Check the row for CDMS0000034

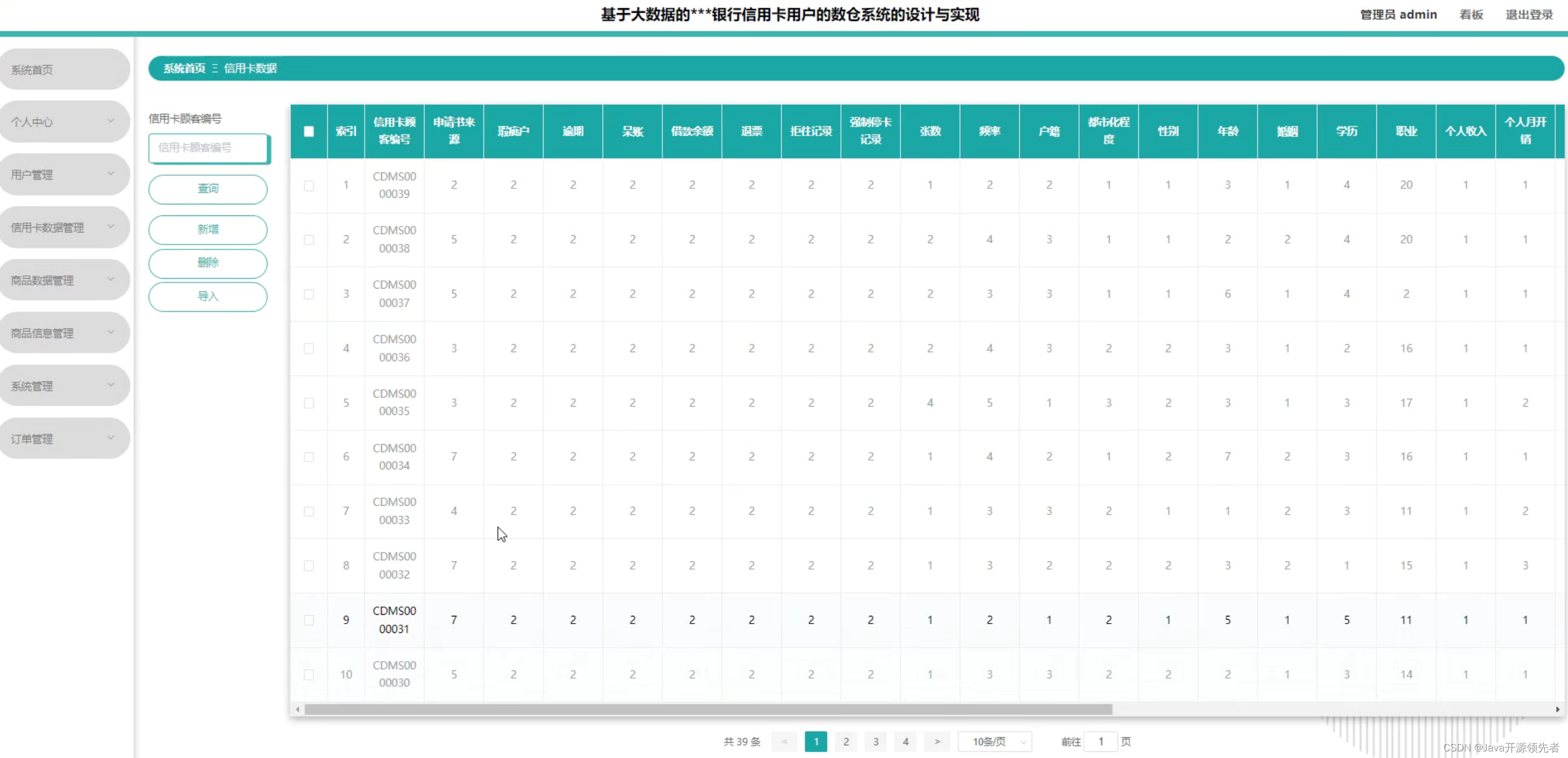(309, 457)
